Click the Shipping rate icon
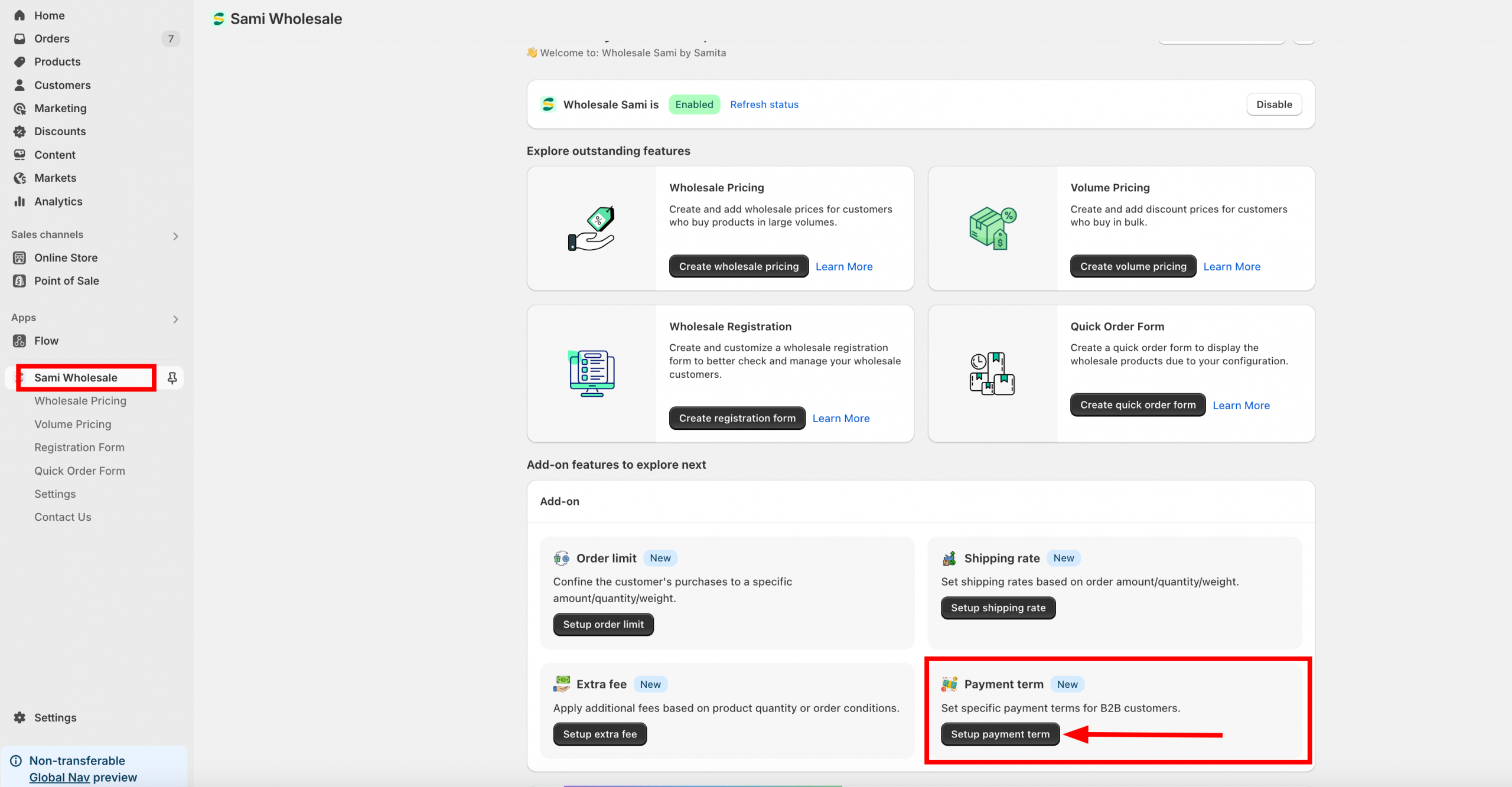The image size is (1512, 787). pos(949,558)
